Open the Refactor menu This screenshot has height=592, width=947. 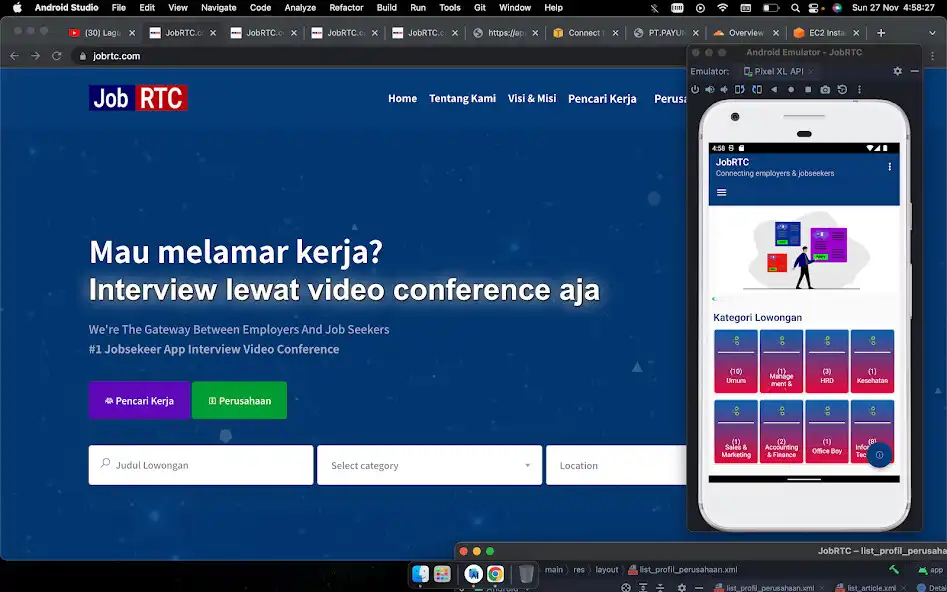(x=346, y=8)
